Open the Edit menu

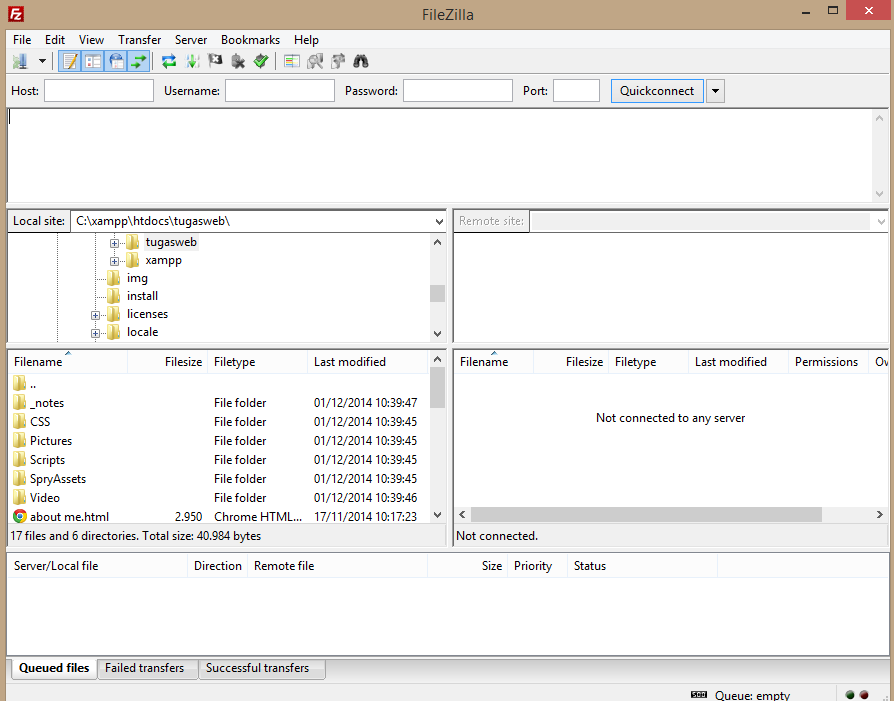(55, 40)
